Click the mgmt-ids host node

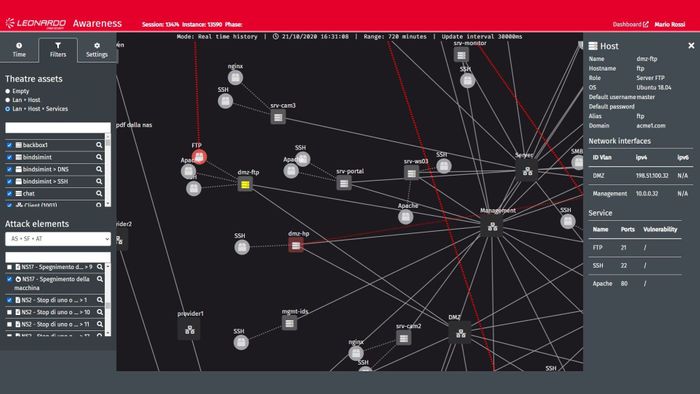289,323
